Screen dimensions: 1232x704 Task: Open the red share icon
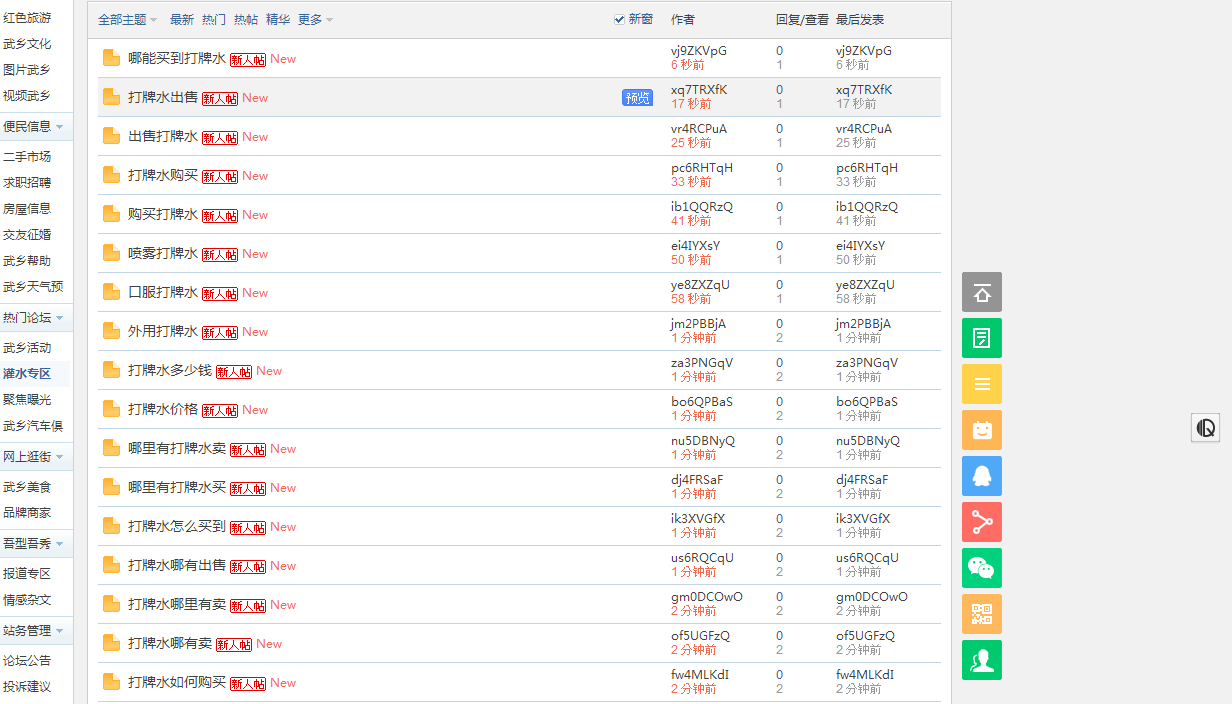[981, 522]
